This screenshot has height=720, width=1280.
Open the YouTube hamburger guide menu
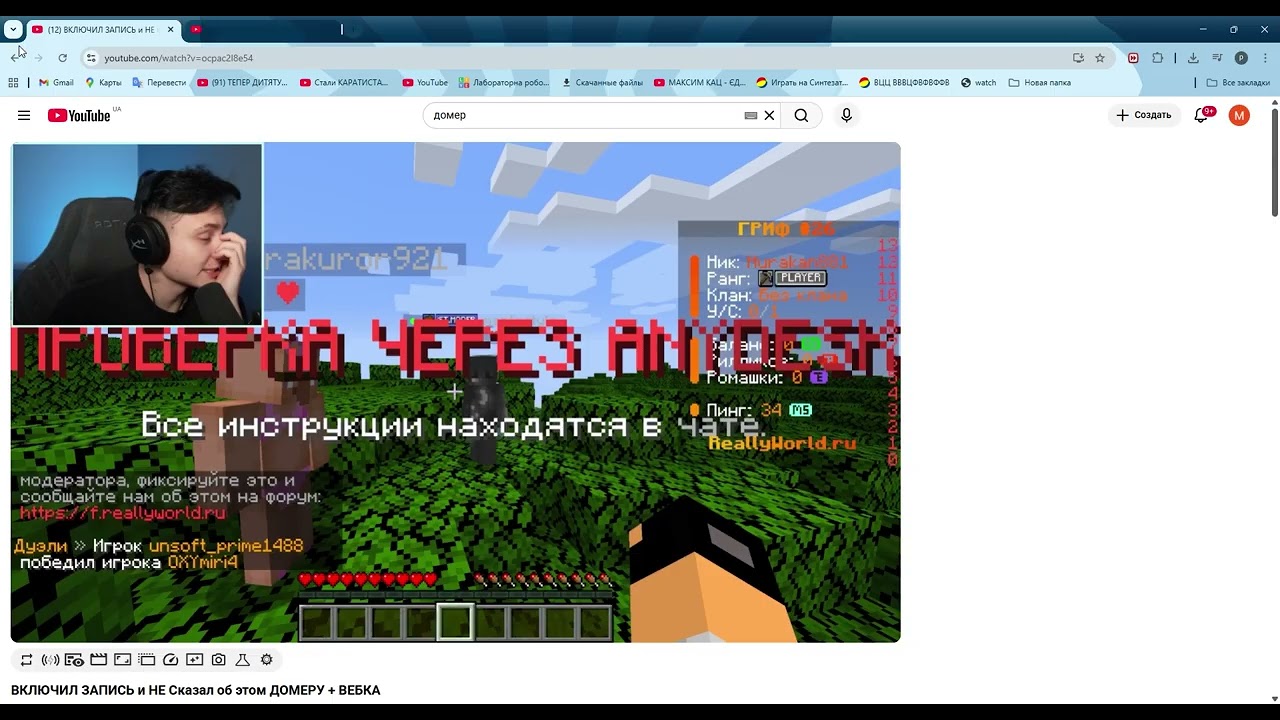24,115
